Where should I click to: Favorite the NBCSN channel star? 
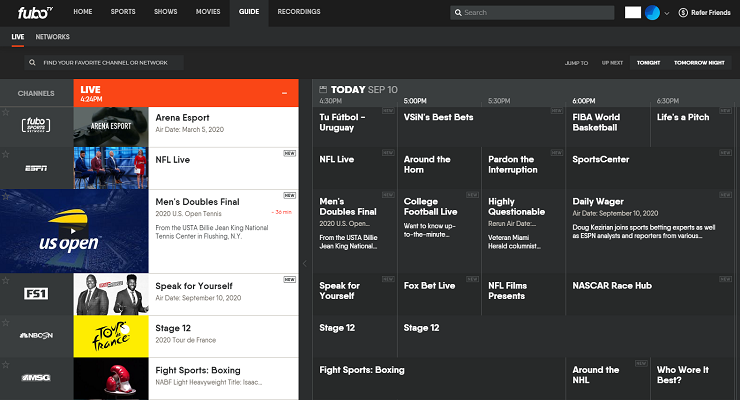coord(6,323)
